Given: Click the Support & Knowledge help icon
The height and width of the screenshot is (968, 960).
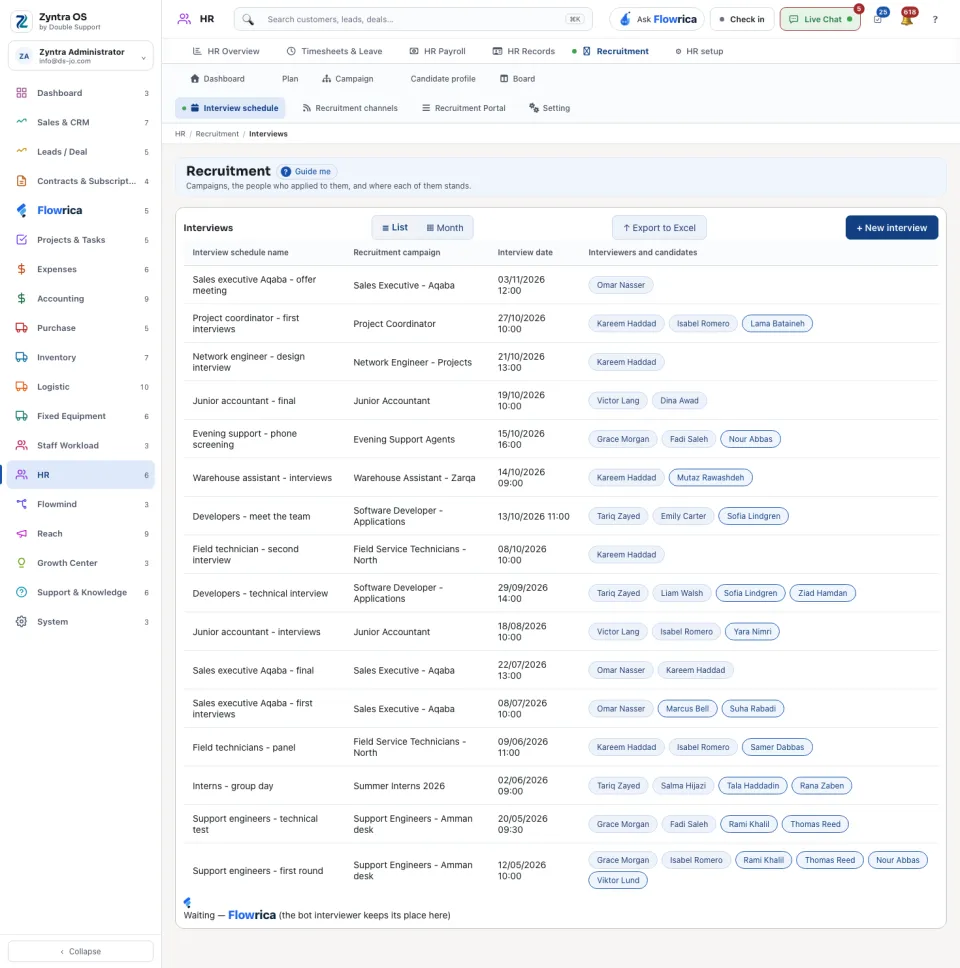Looking at the screenshot, I should pos(22,592).
